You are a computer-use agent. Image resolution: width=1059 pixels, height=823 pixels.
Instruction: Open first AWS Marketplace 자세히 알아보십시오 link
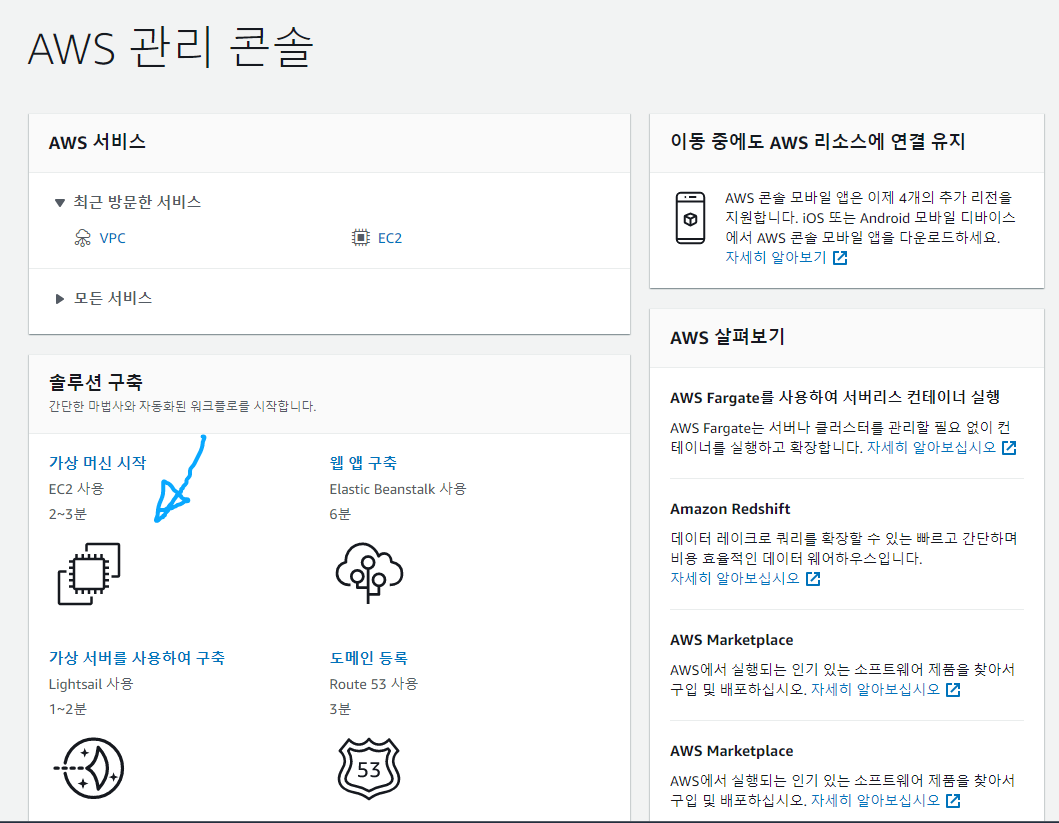[875, 689]
